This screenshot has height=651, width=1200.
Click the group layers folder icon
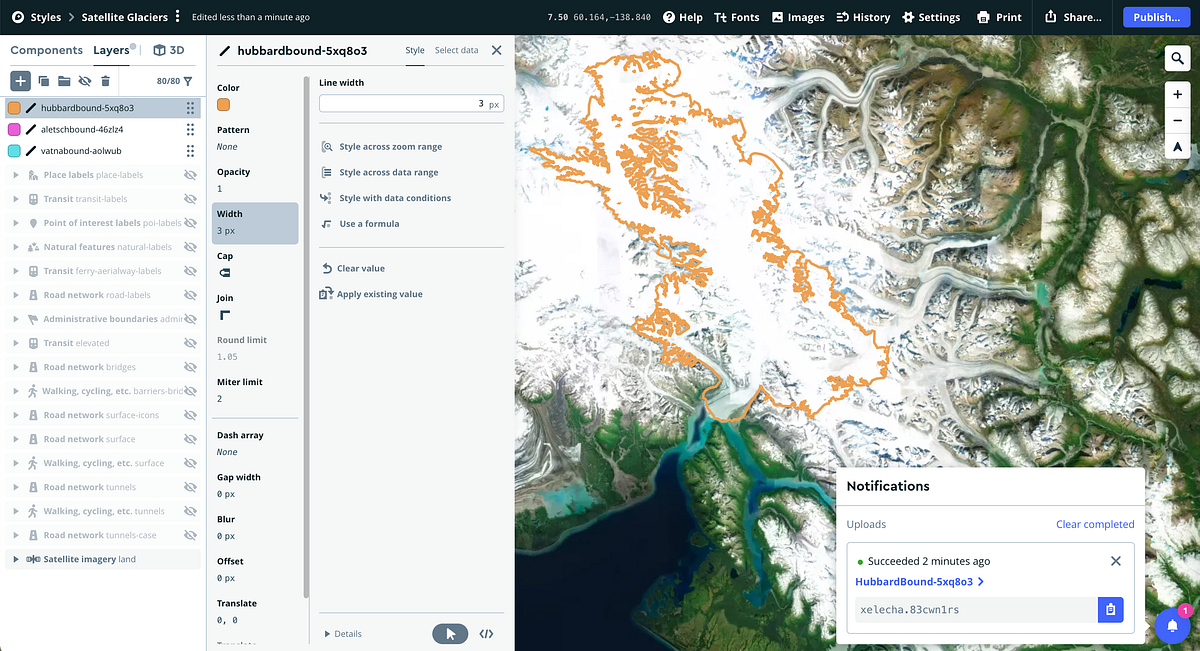(64, 80)
